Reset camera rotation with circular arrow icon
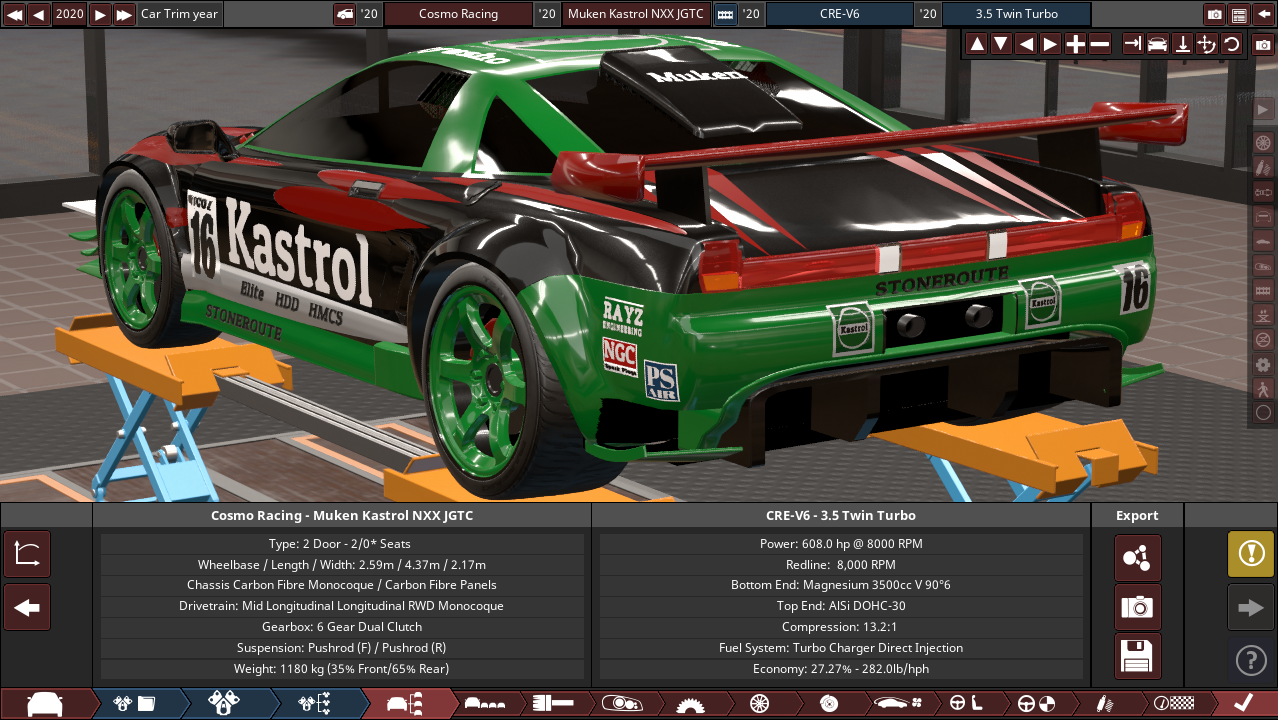The height and width of the screenshot is (720, 1278). point(1232,44)
